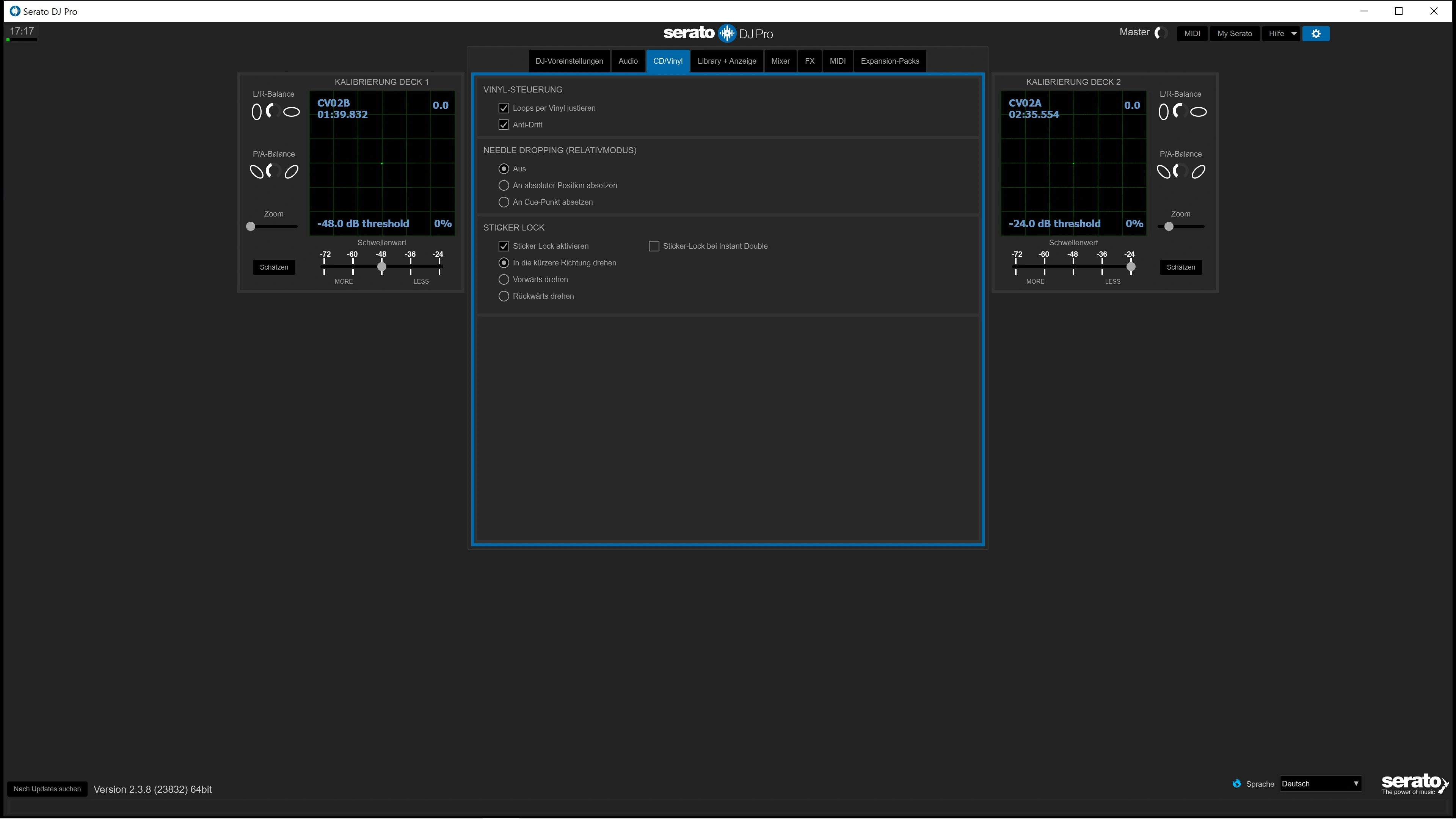Click Deck 1 L/R-Balance knob
This screenshot has width=1456, height=819.
273,111
